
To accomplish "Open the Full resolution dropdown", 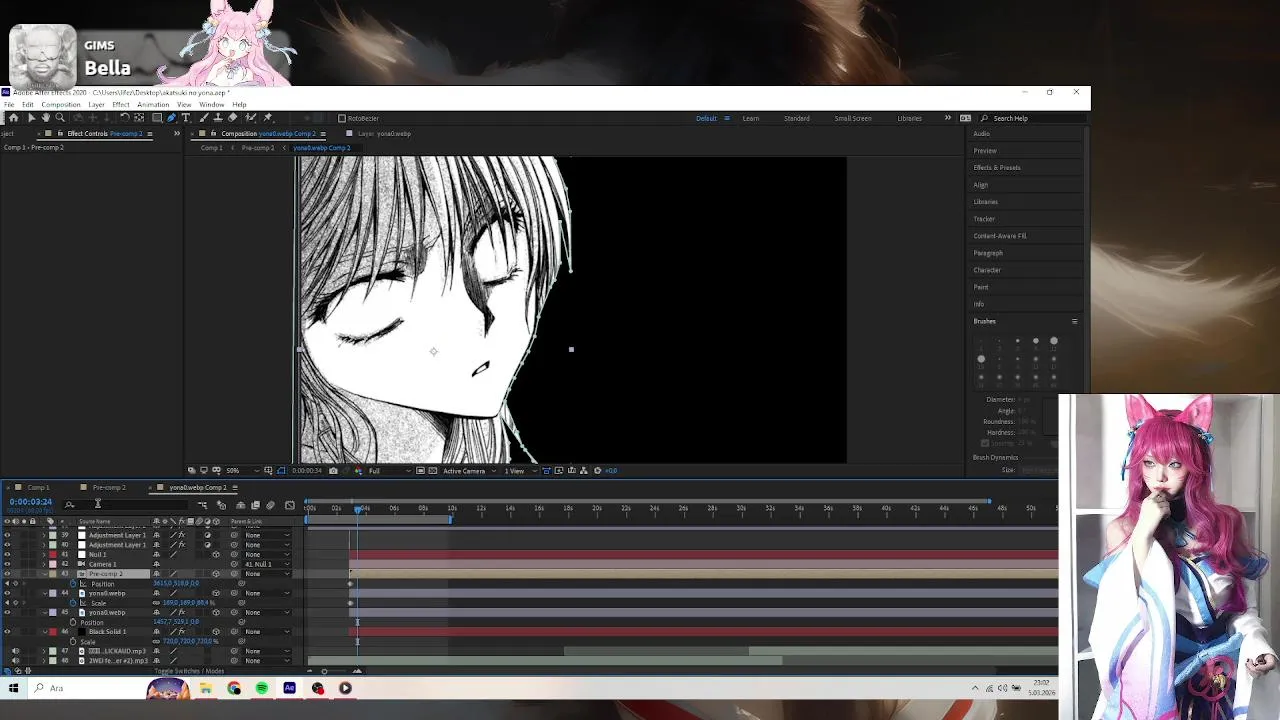I will click(x=390, y=470).
